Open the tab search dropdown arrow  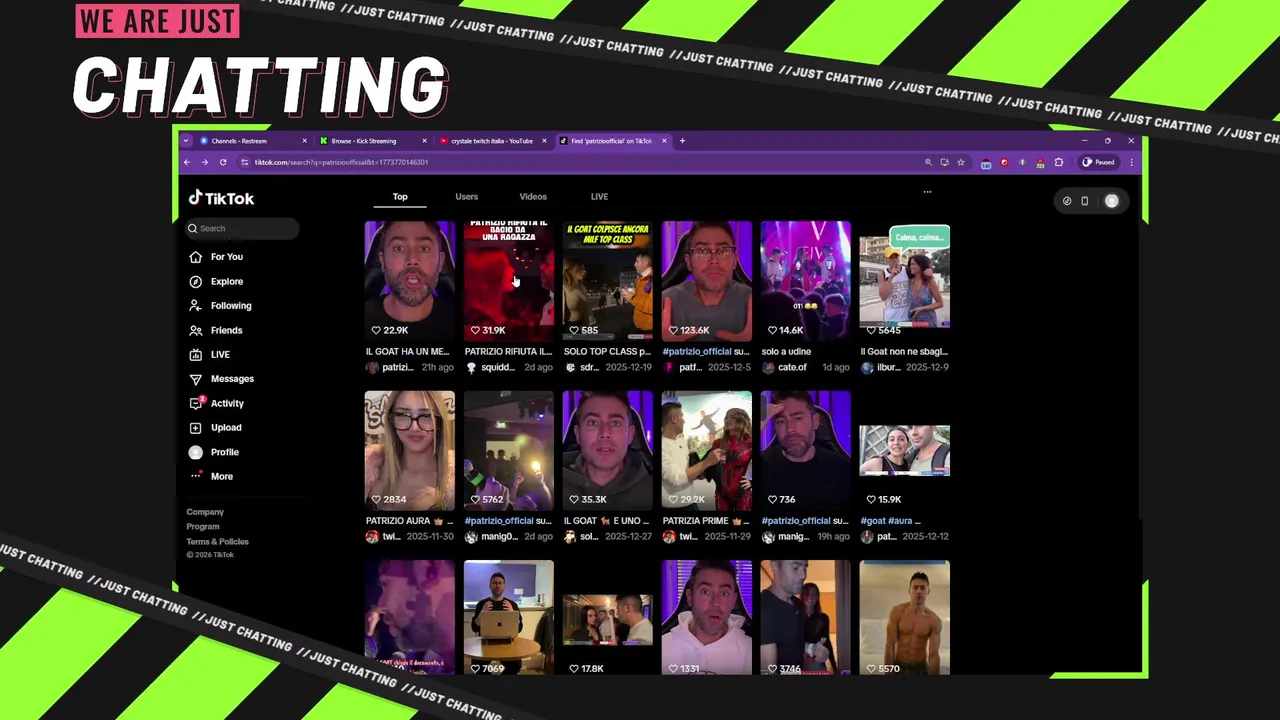coord(185,141)
